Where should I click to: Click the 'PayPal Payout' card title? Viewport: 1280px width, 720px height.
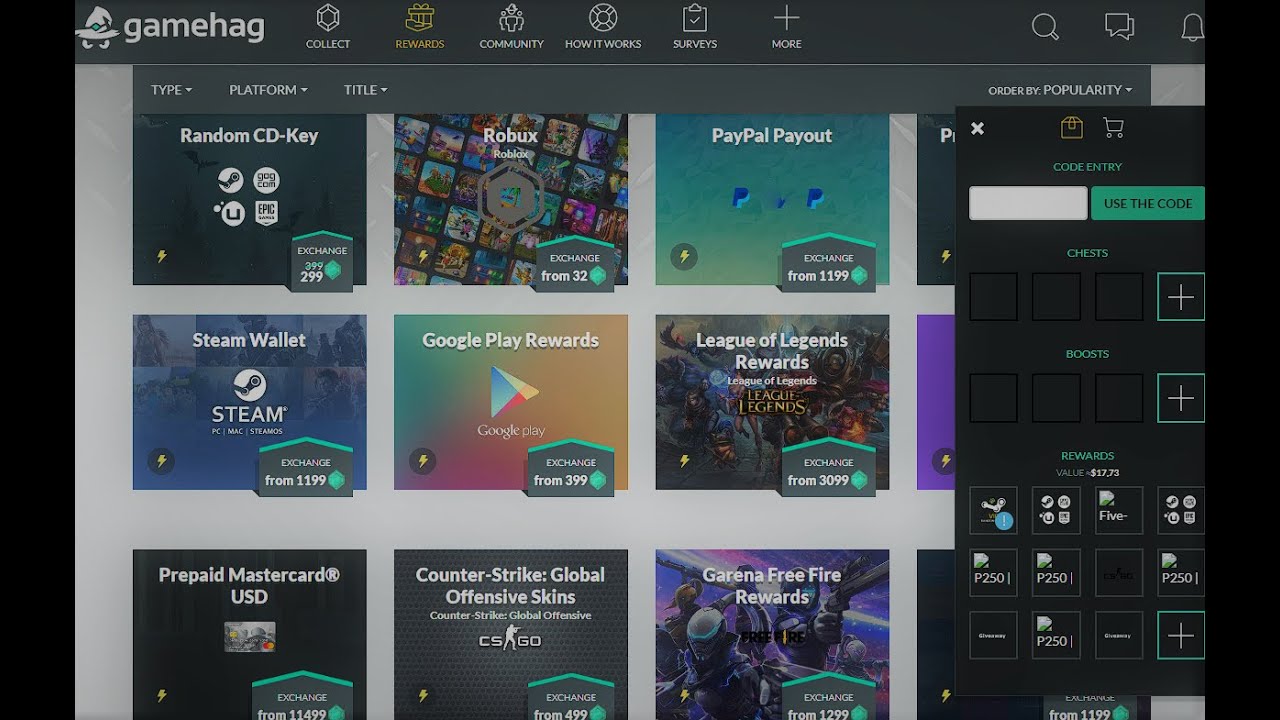click(772, 136)
